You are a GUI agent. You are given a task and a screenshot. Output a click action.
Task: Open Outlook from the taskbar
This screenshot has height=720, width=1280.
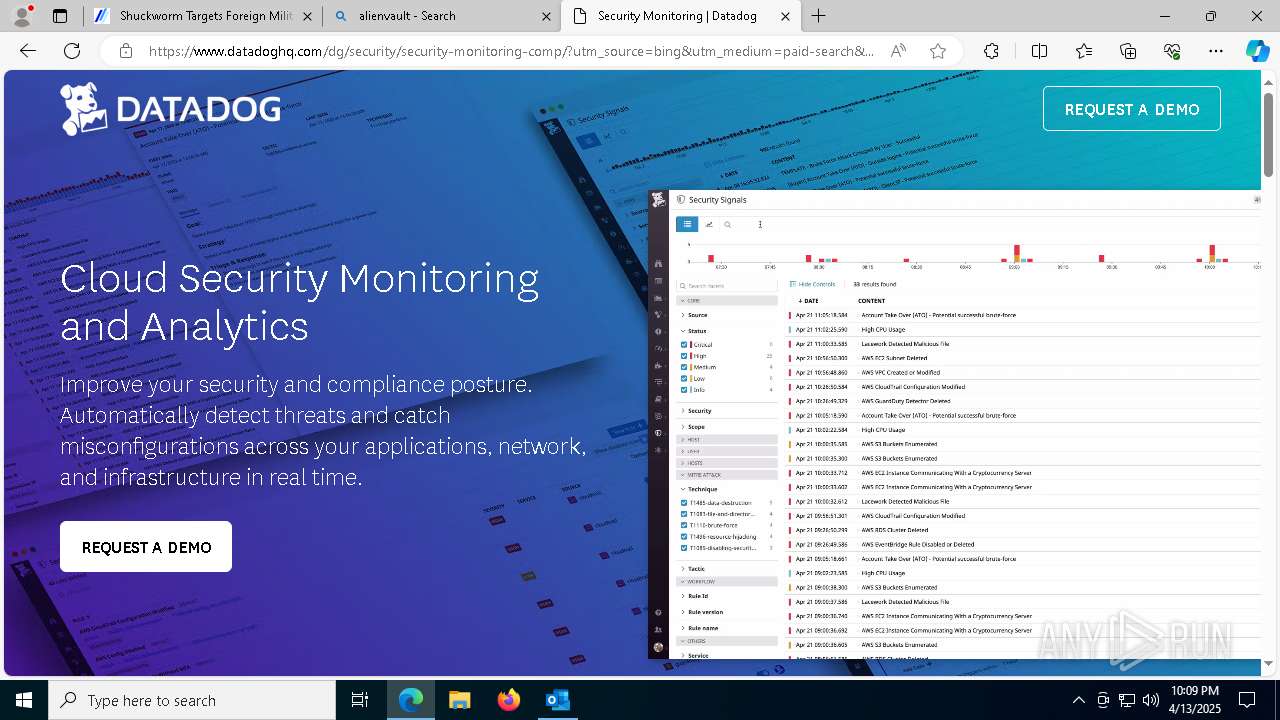tap(557, 700)
